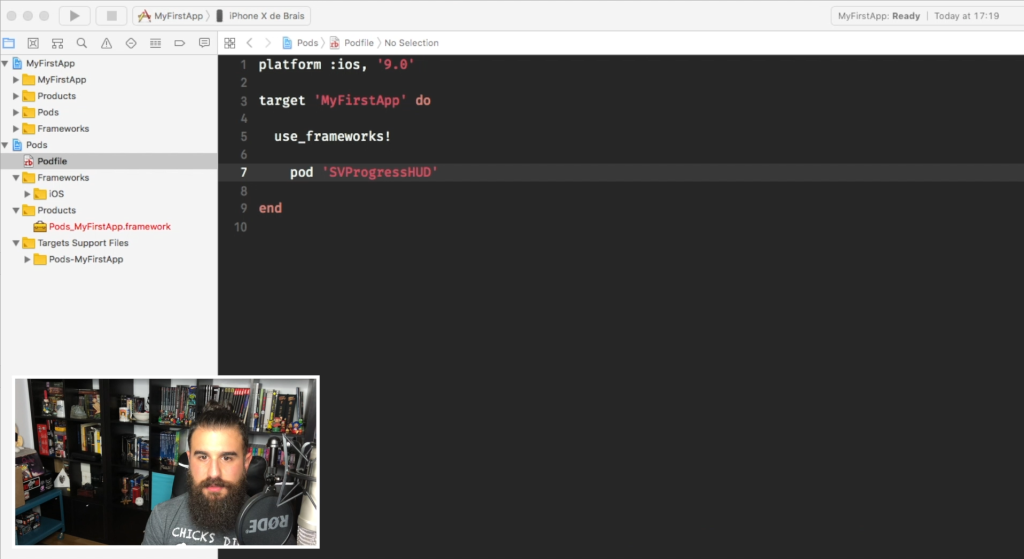The image size is (1024, 559).
Task: Click line 1 platform :ios code
Action: tap(336, 65)
